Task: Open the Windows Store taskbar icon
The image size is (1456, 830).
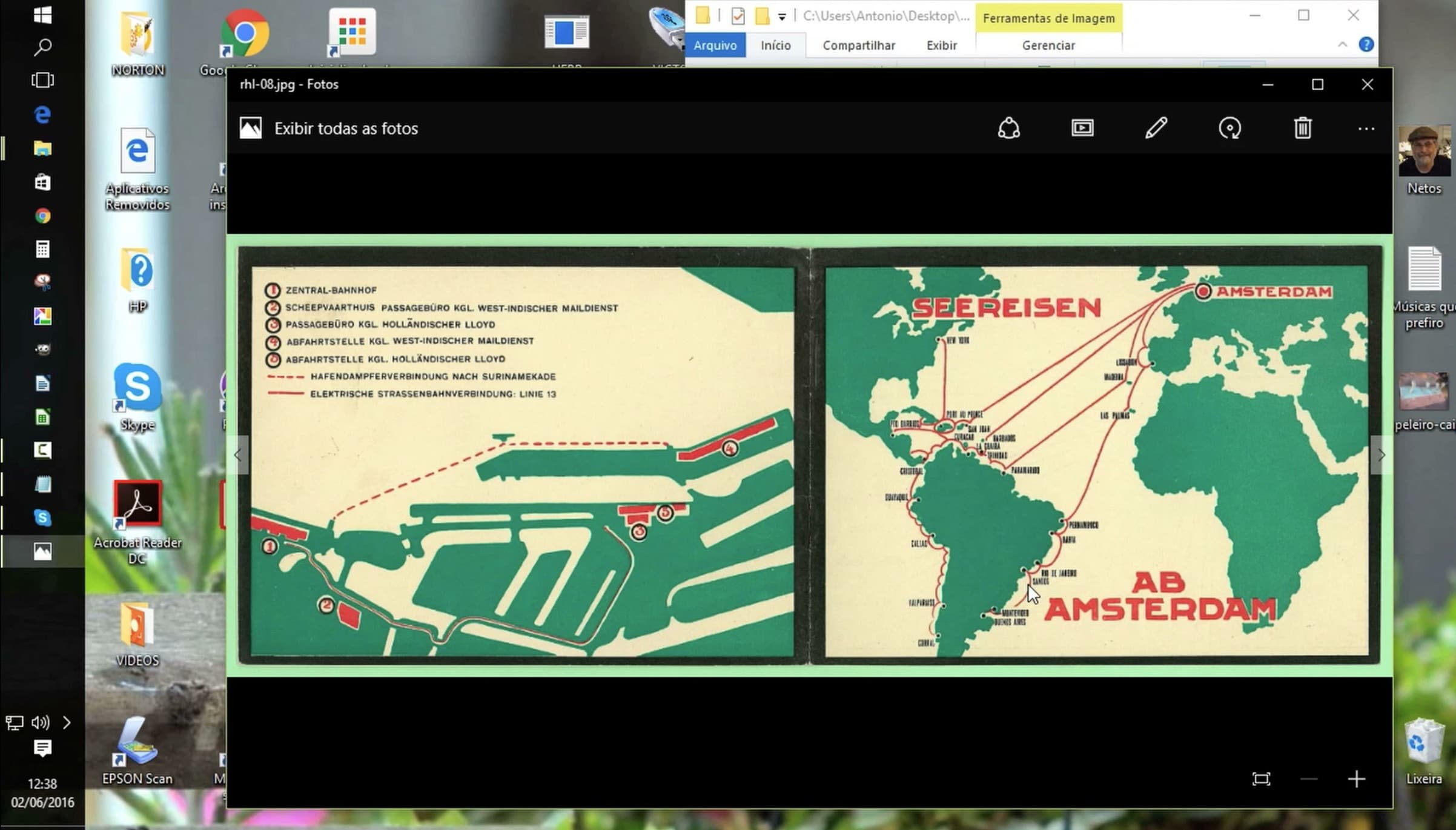Action: point(42,182)
